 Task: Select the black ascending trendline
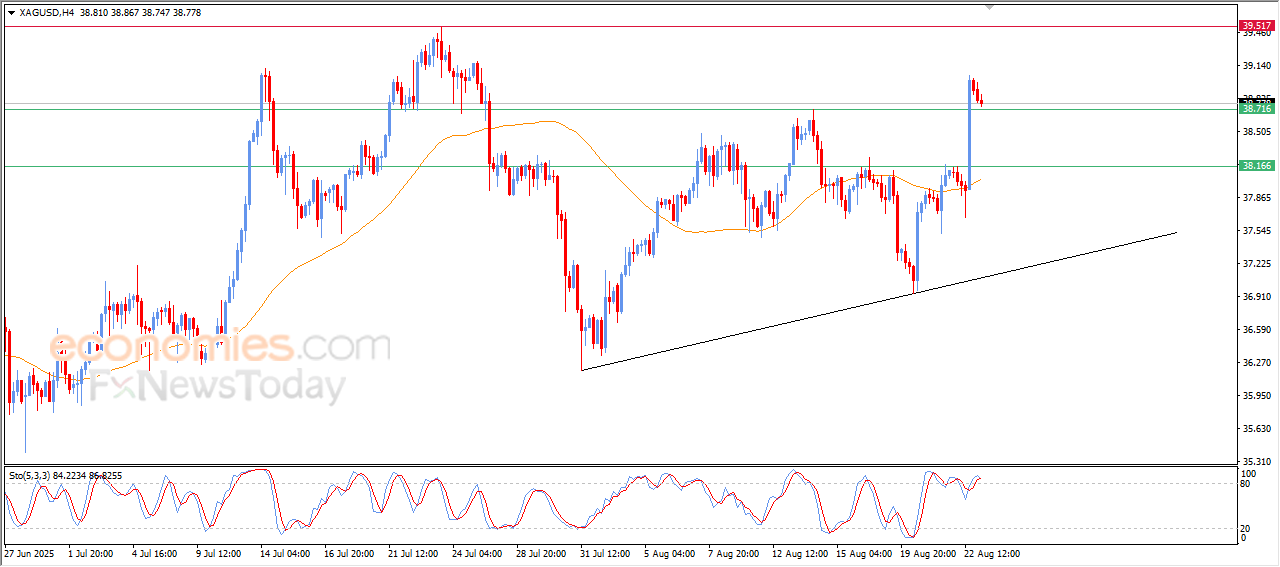878,301
